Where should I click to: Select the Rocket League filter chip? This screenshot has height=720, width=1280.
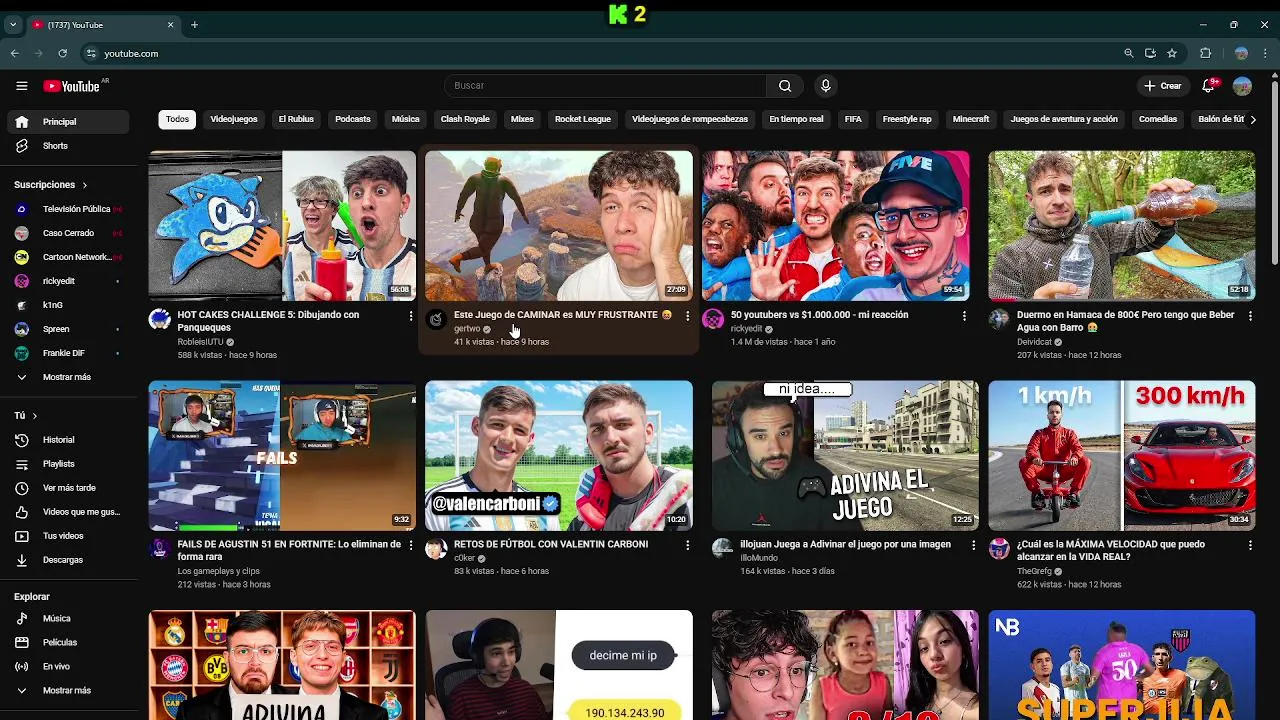[x=583, y=119]
